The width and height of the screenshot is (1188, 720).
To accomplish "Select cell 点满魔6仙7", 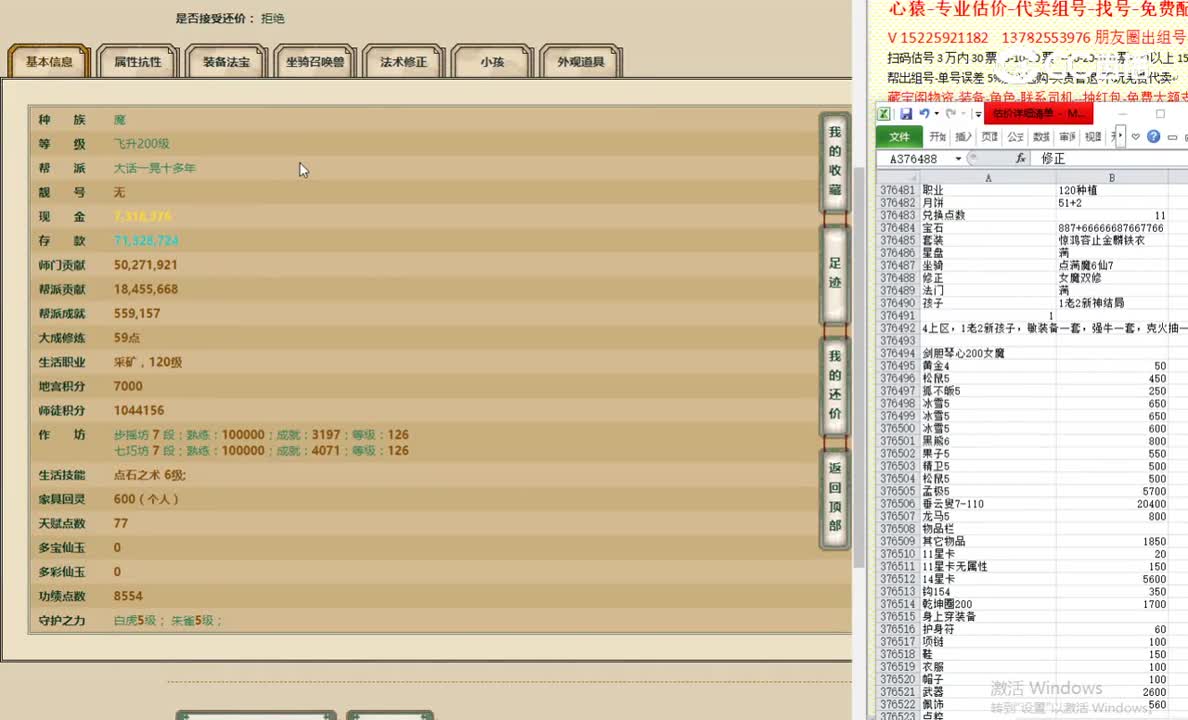I will point(1111,265).
